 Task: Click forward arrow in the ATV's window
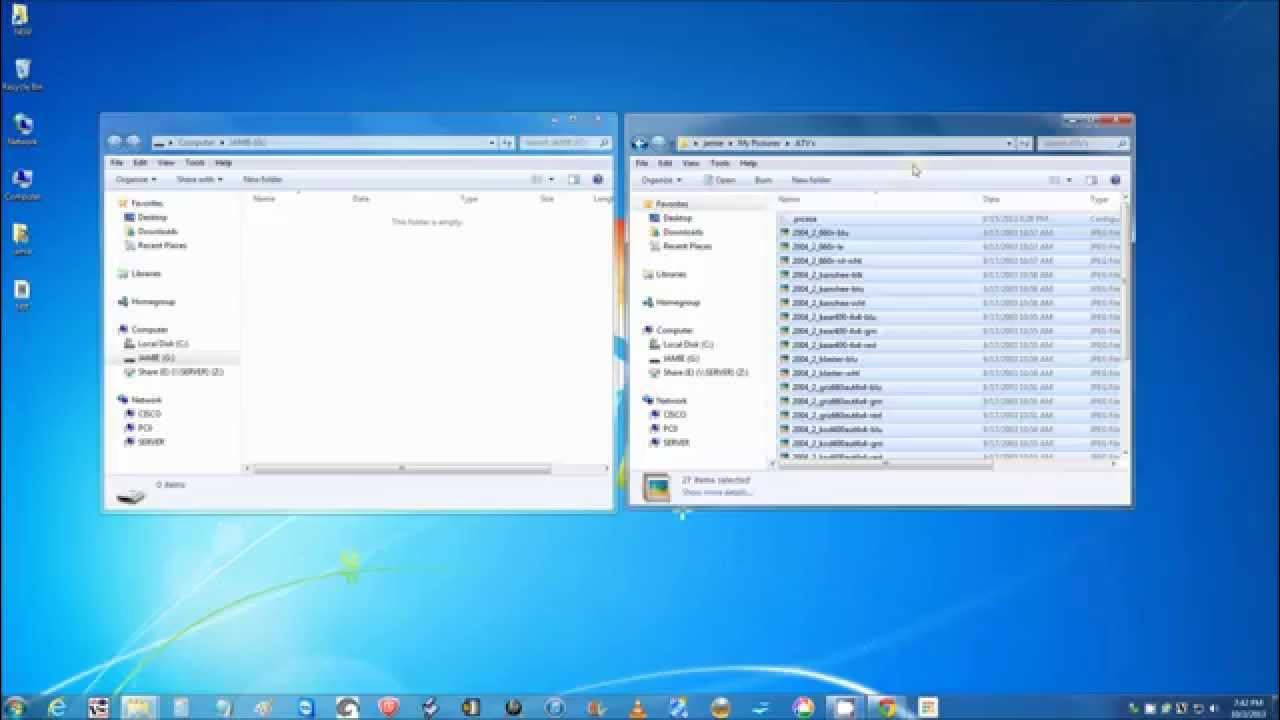(658, 143)
